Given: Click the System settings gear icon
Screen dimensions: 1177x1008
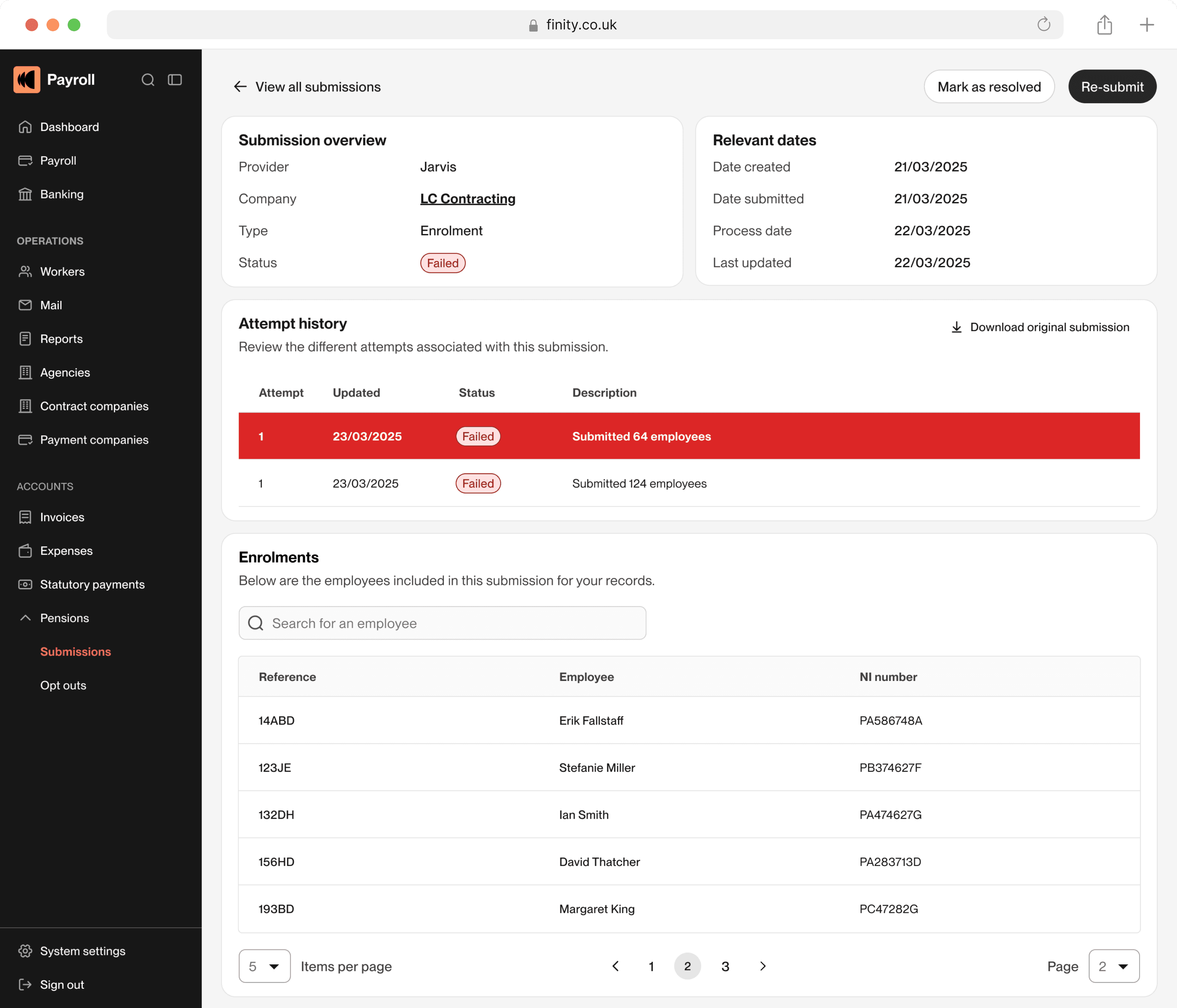Looking at the screenshot, I should point(25,951).
